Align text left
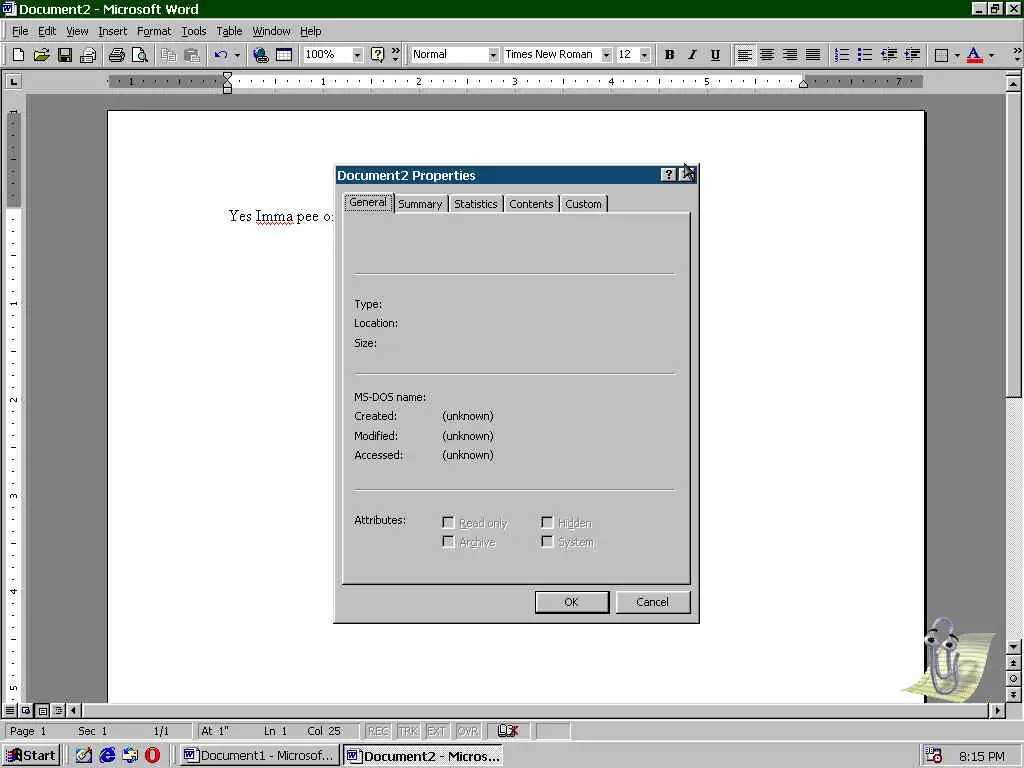 click(x=744, y=55)
